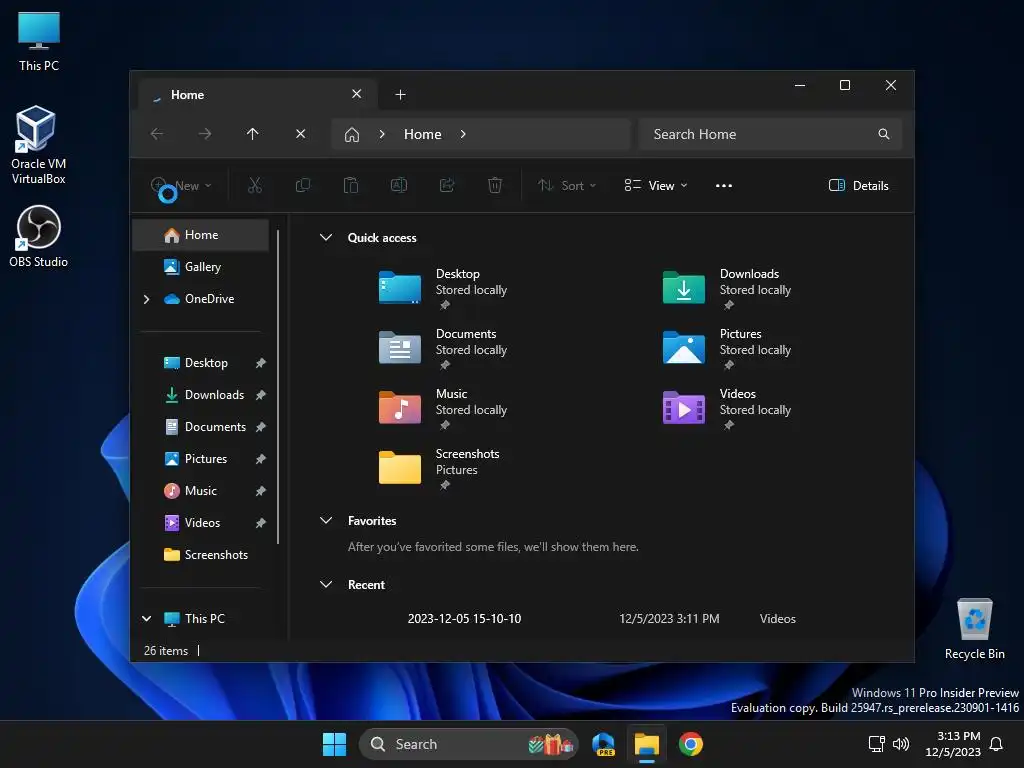The image size is (1024, 768).
Task: Select Screenshots in the navigation pane
Action: (206, 555)
